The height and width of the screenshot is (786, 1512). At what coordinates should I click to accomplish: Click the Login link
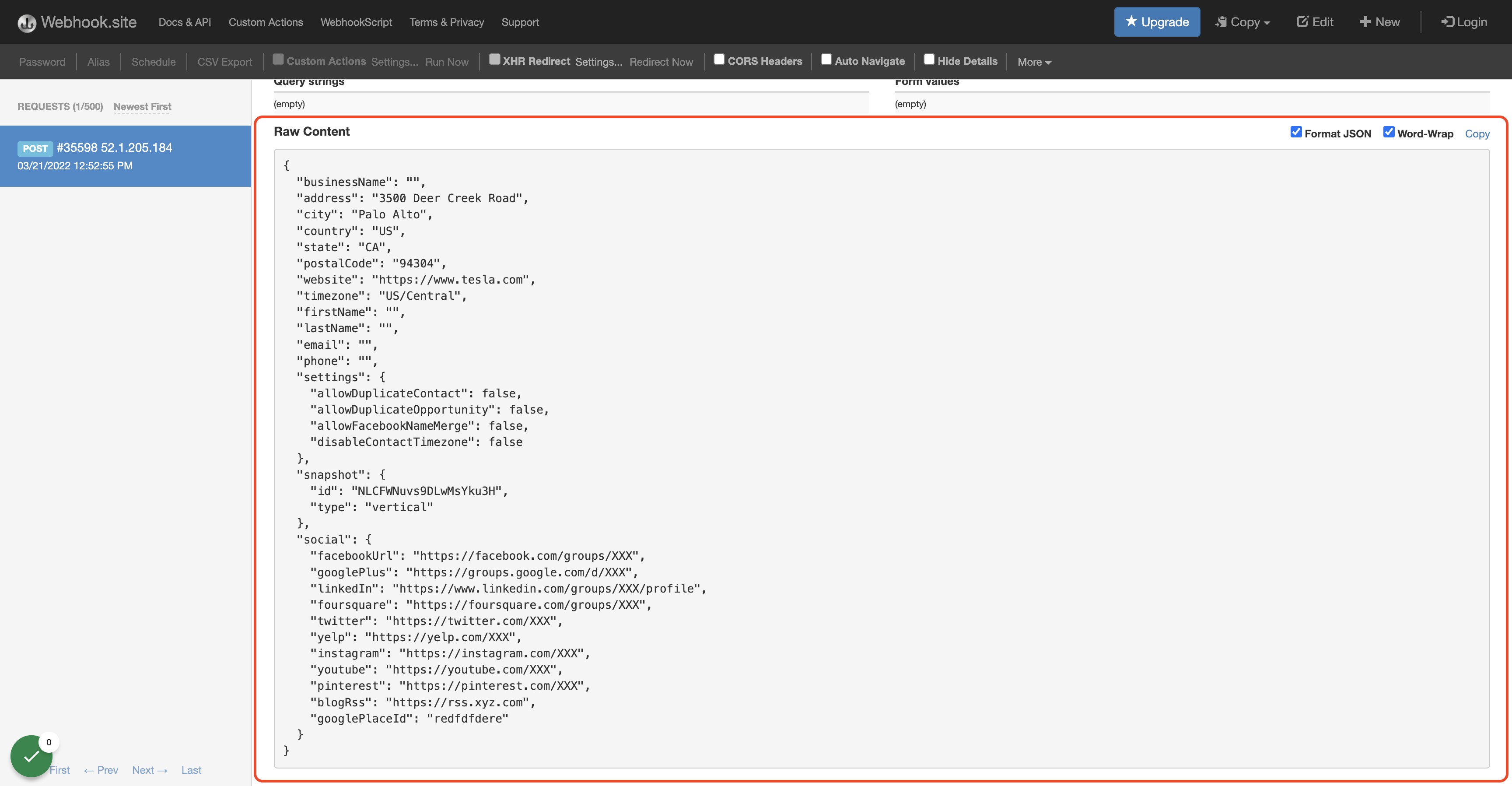(x=1464, y=22)
